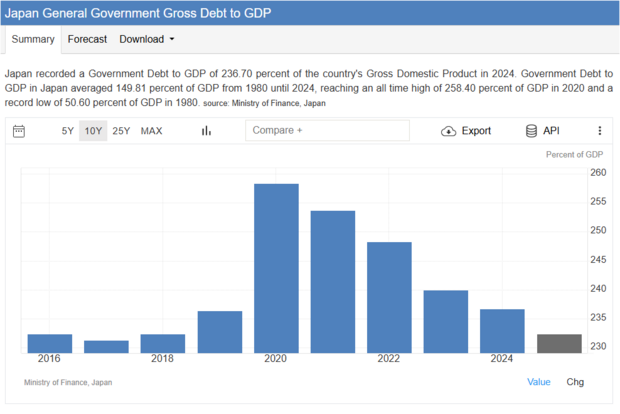Open the three-dot more options menu

tap(600, 131)
